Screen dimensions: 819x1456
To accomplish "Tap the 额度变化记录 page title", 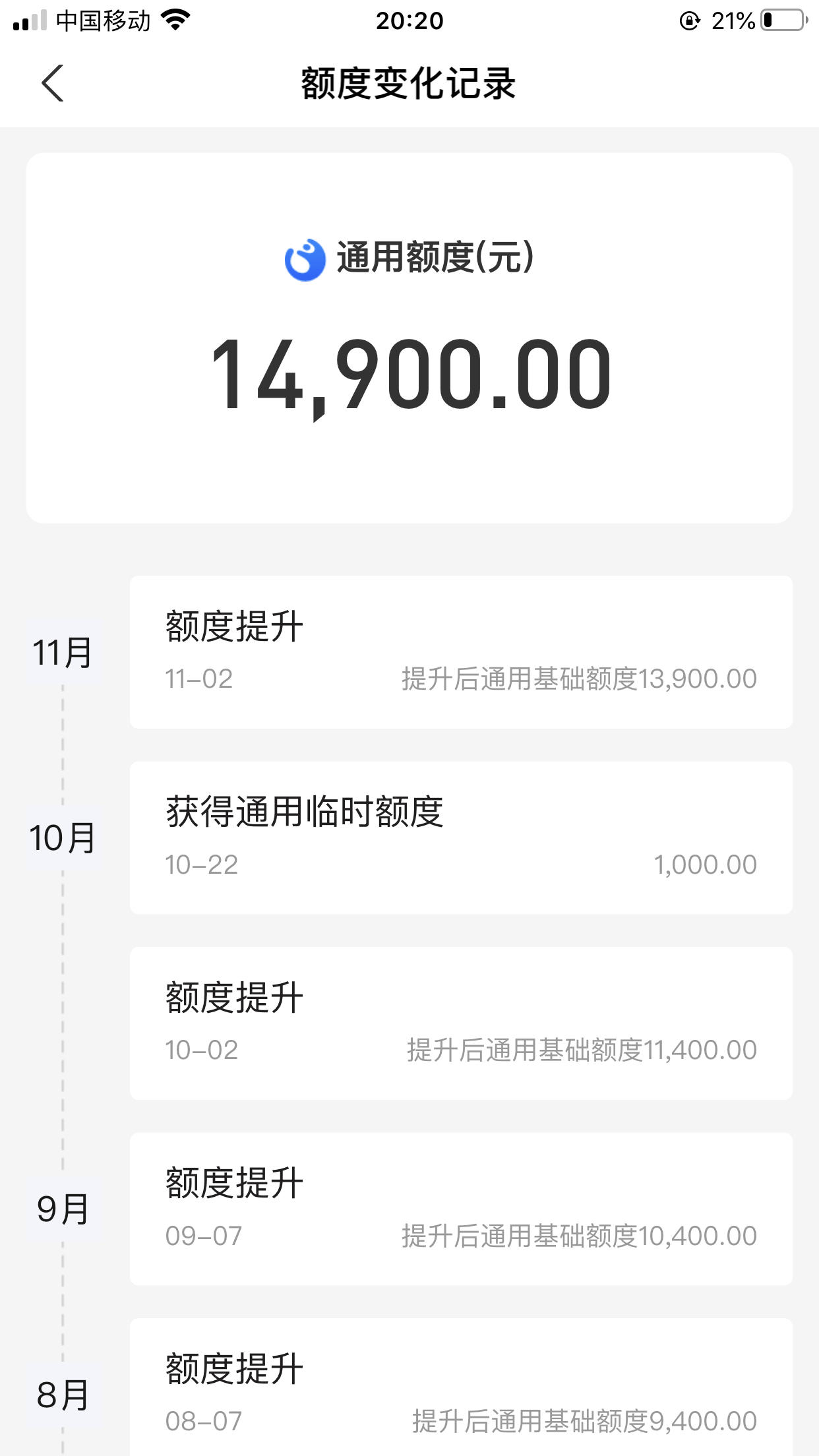I will [409, 84].
